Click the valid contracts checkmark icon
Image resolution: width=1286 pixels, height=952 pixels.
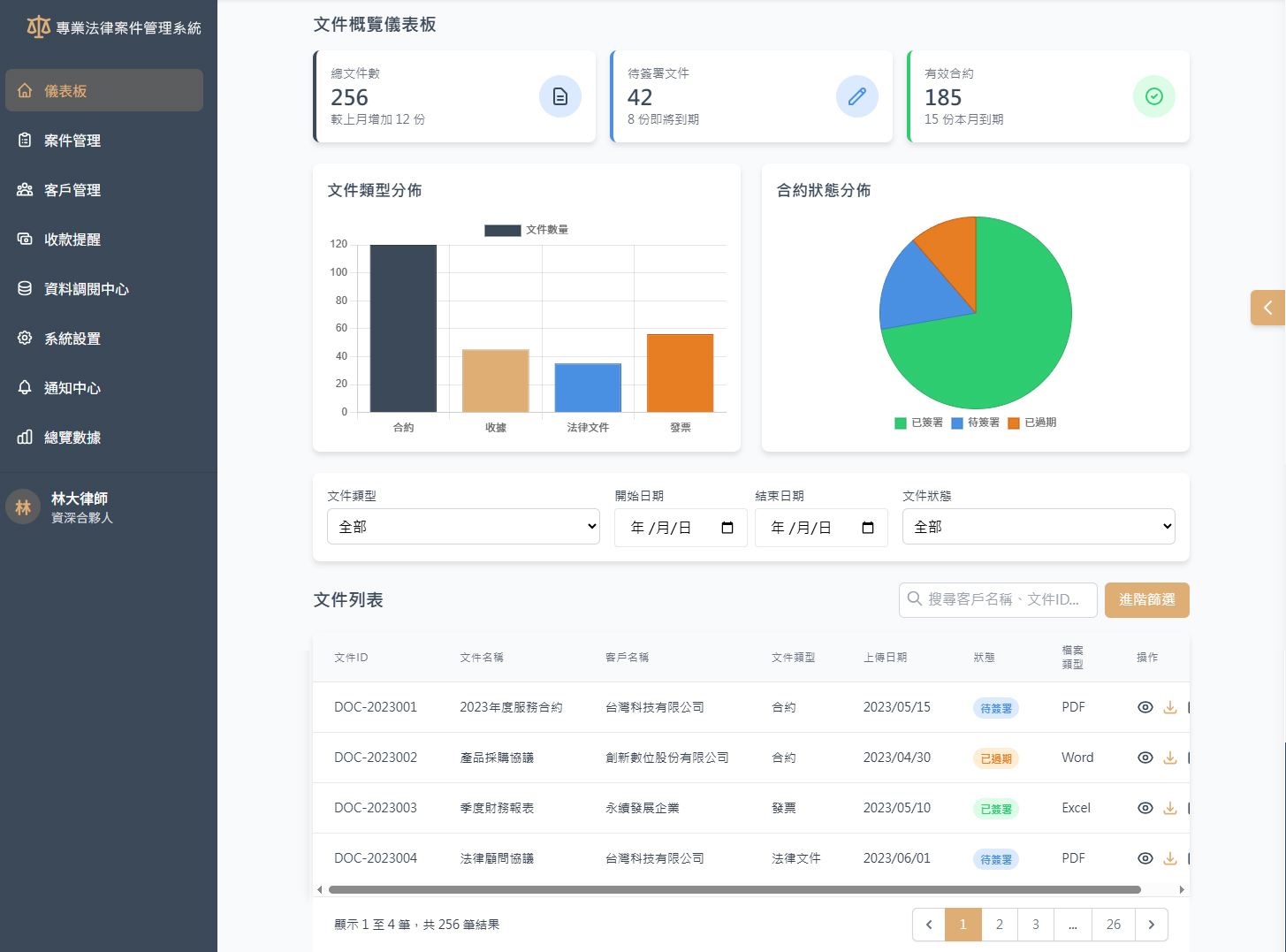tap(1153, 96)
